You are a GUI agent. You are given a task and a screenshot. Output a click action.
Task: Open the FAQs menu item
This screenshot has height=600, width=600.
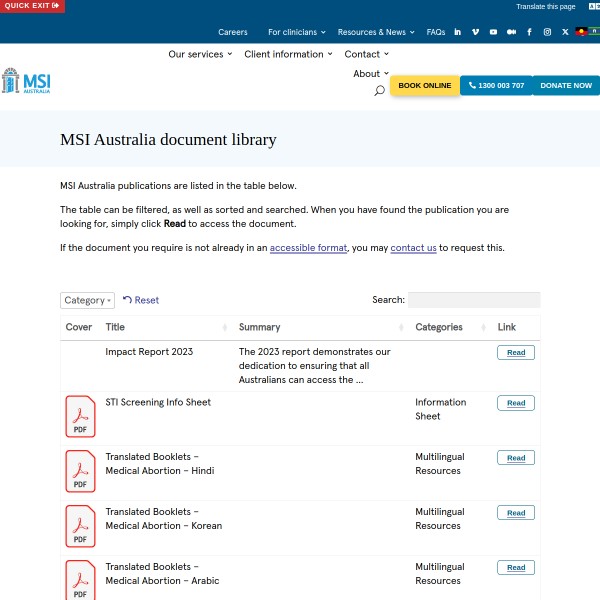tap(436, 32)
